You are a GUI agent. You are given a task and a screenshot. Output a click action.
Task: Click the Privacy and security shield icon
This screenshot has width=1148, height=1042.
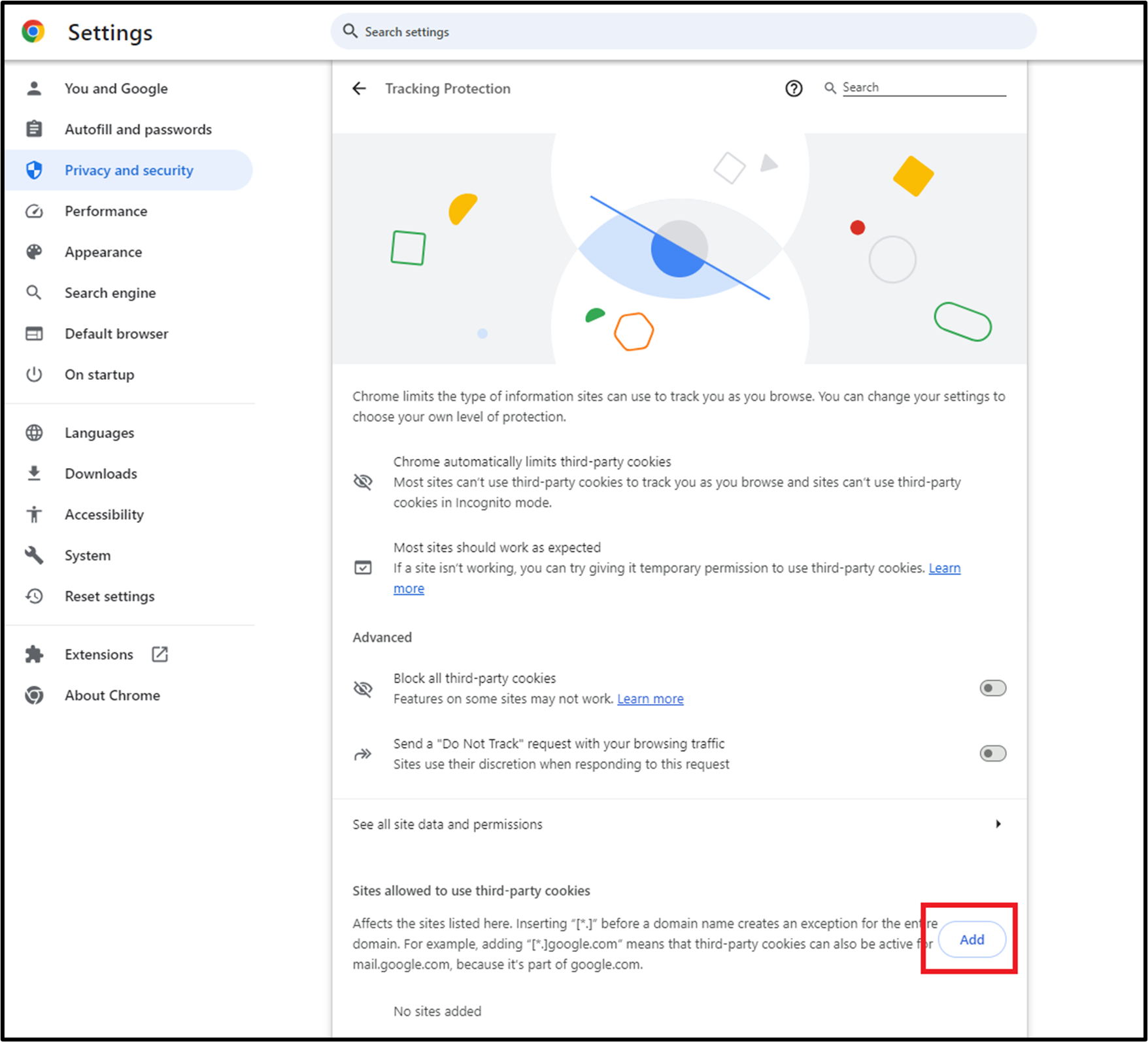click(34, 170)
